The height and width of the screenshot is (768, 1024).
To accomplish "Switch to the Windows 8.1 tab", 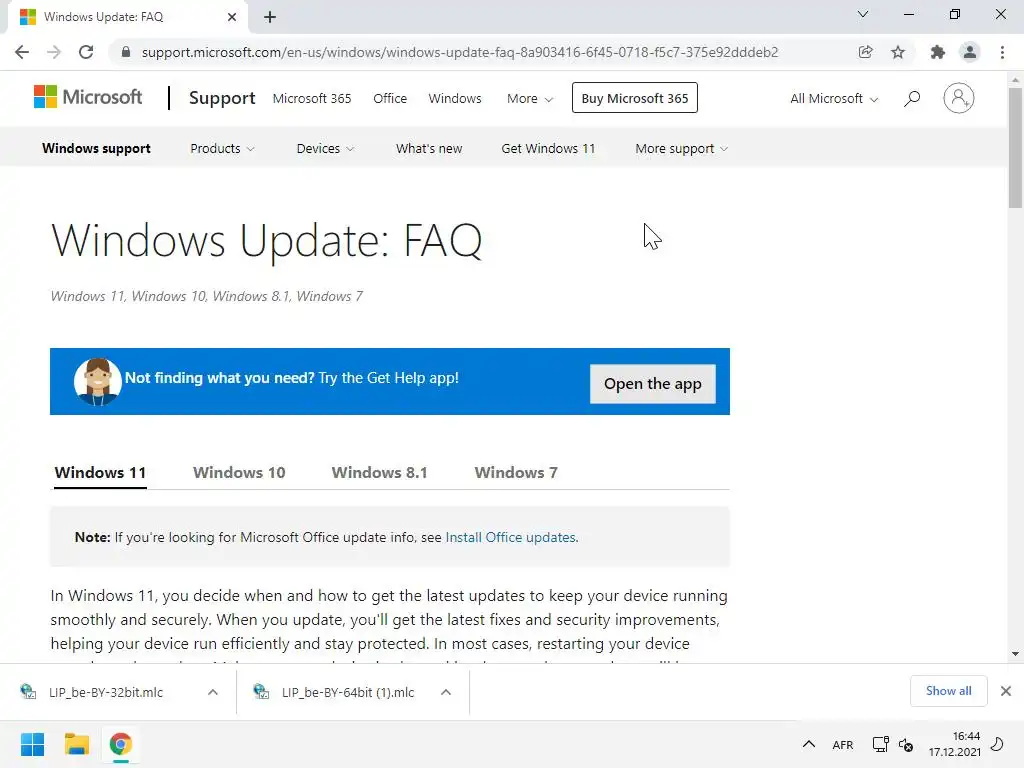I will pyautogui.click(x=379, y=473).
